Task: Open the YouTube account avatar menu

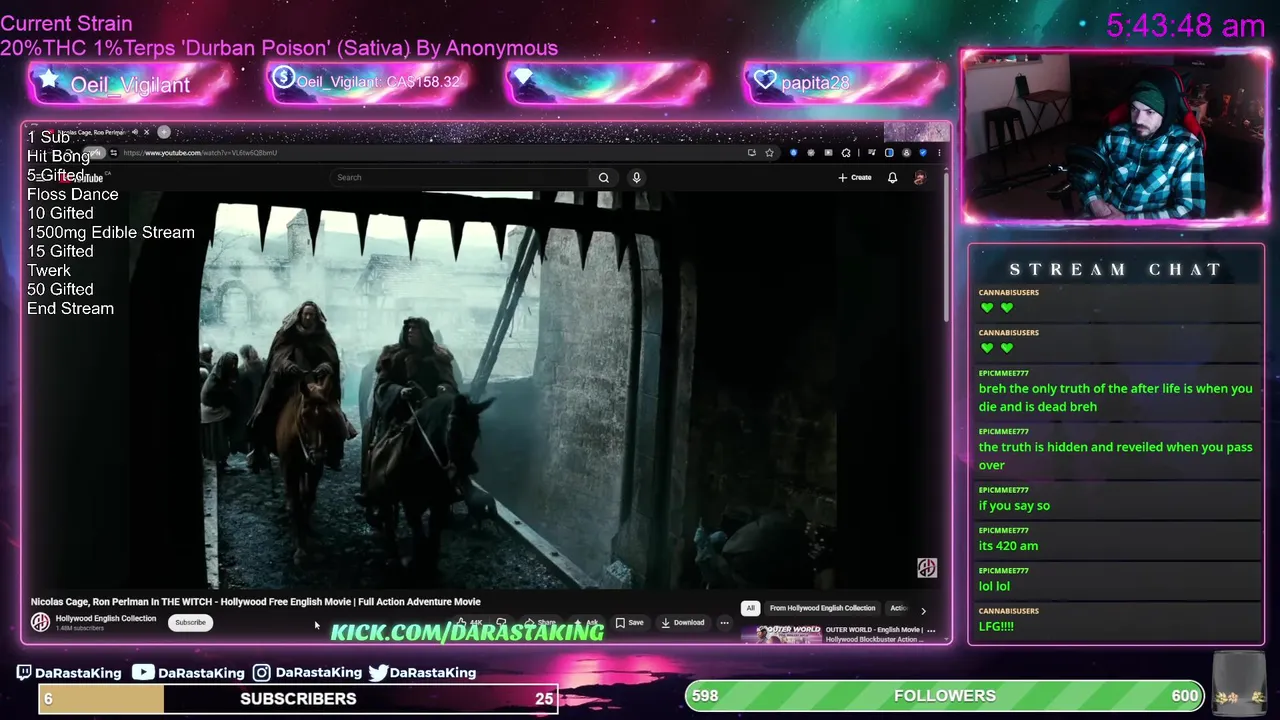Action: click(x=920, y=178)
